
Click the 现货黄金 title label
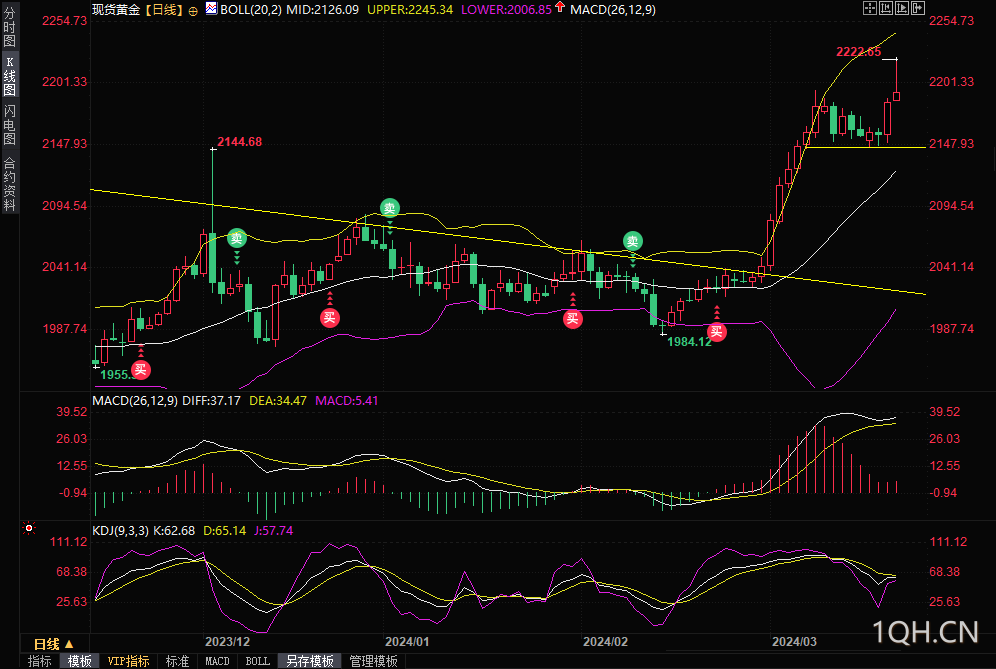116,10
